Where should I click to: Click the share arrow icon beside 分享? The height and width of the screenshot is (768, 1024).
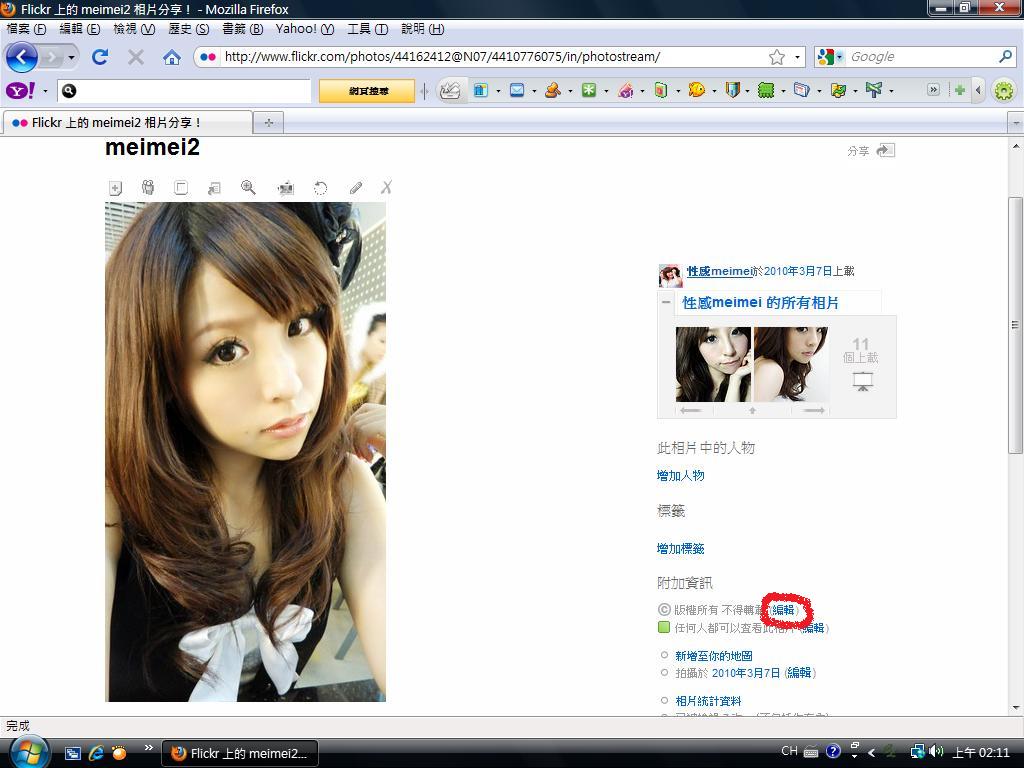click(886, 151)
